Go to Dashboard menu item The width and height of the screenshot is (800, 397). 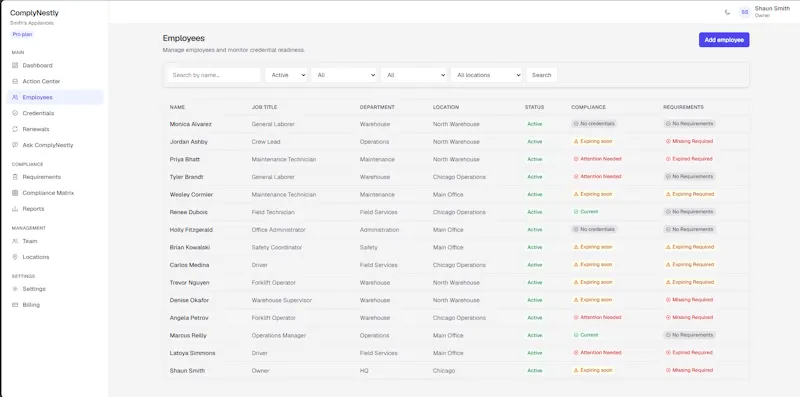(x=55, y=65)
